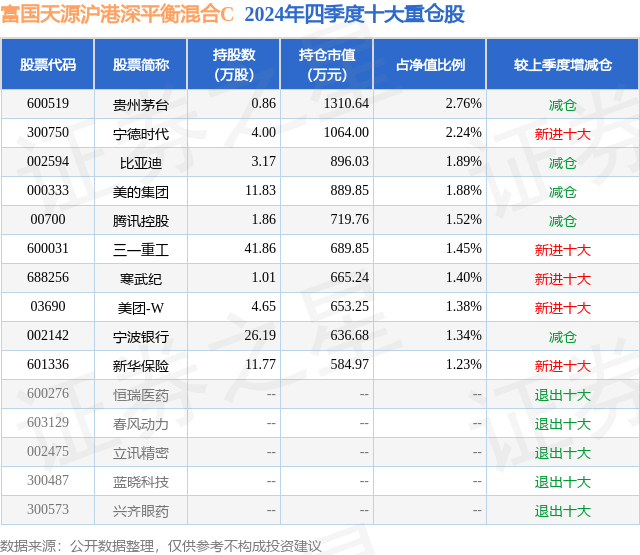Select the 兴齐眼药 stock name
Image resolution: width=640 pixels, height=555 pixels.
click(x=141, y=511)
